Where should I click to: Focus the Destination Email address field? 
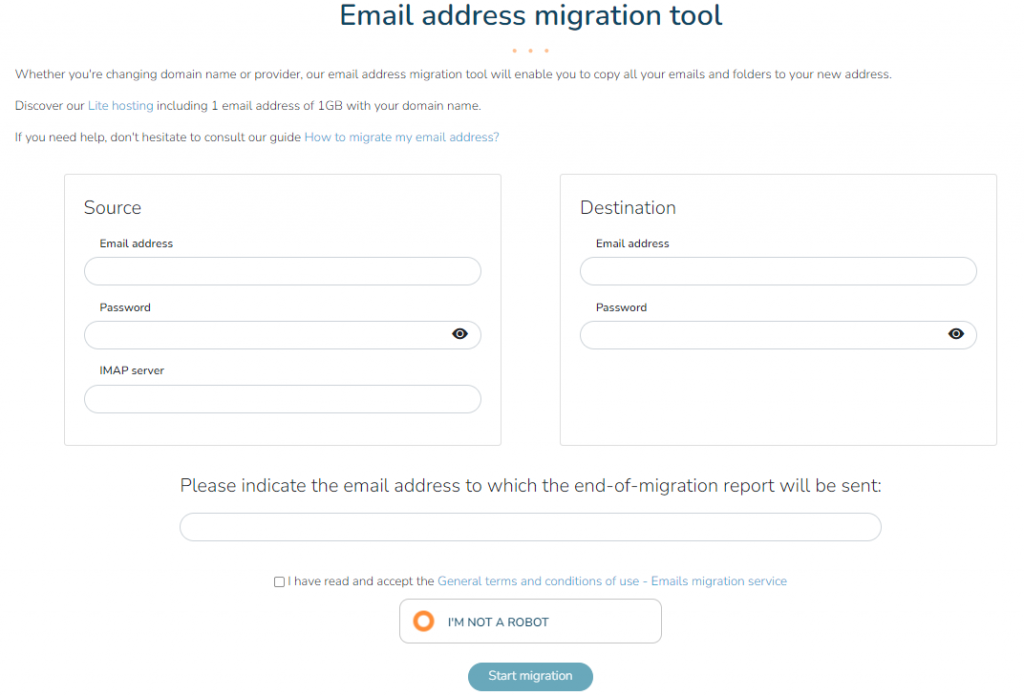(x=778, y=271)
